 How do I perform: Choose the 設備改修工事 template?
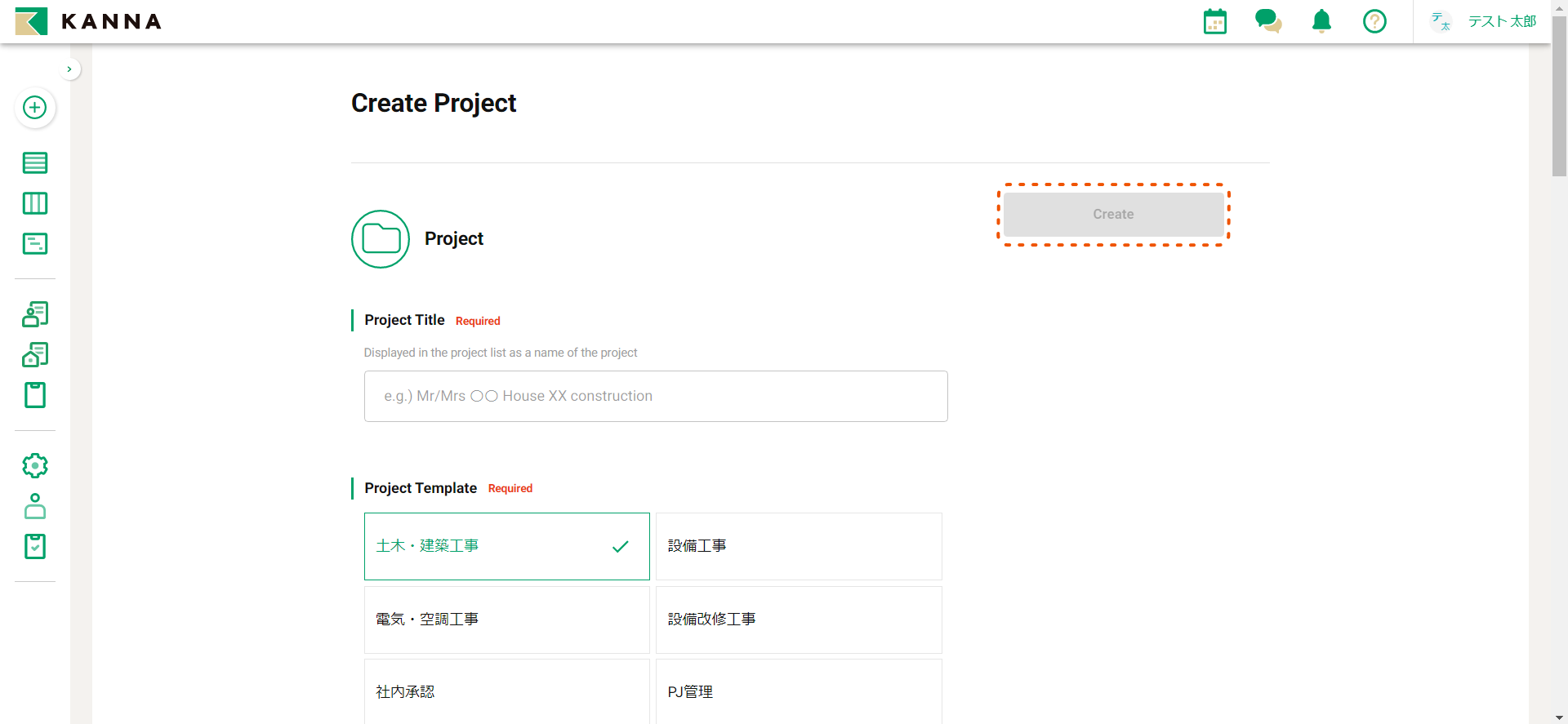tap(798, 620)
